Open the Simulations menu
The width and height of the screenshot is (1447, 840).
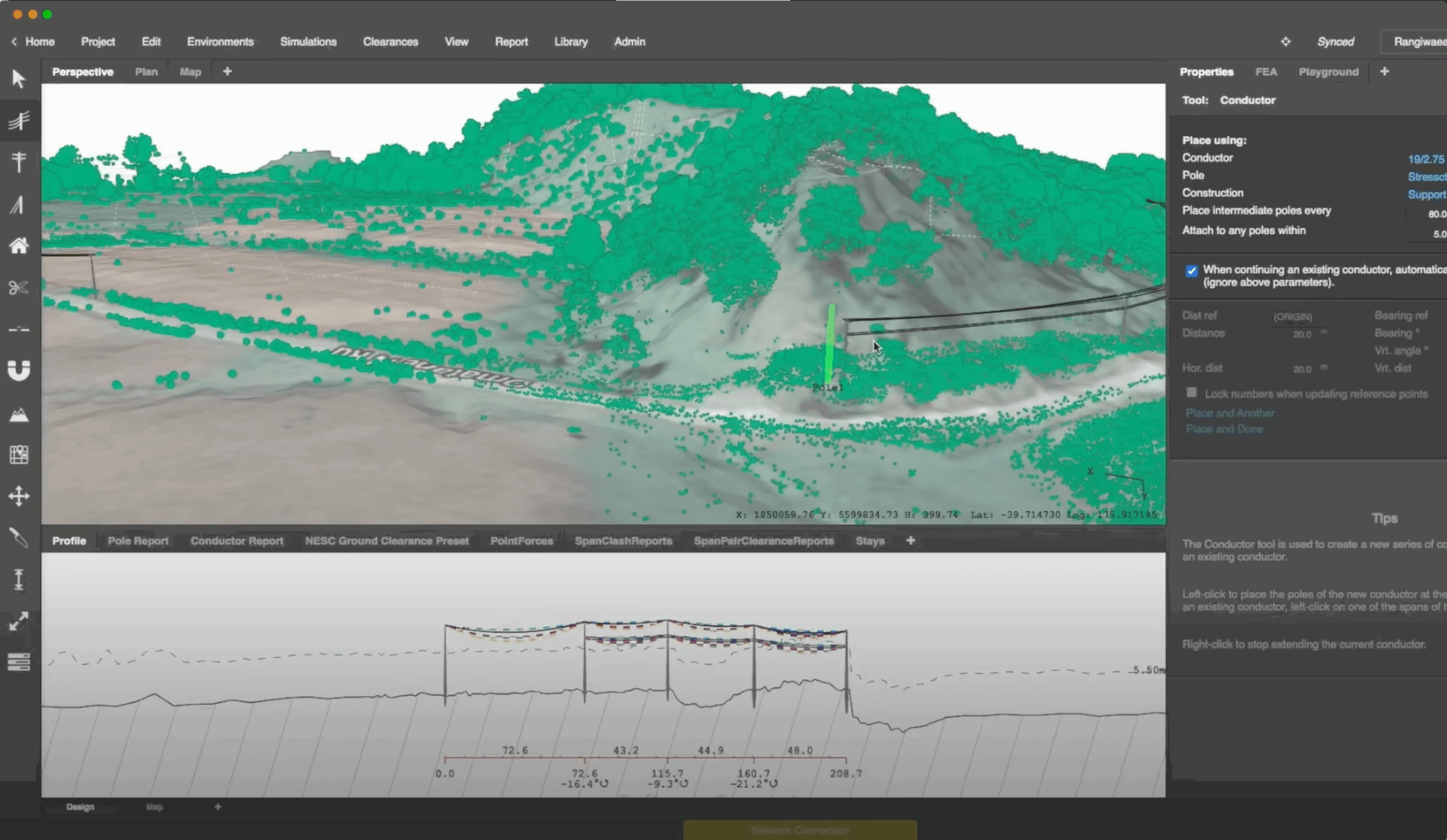(x=308, y=41)
